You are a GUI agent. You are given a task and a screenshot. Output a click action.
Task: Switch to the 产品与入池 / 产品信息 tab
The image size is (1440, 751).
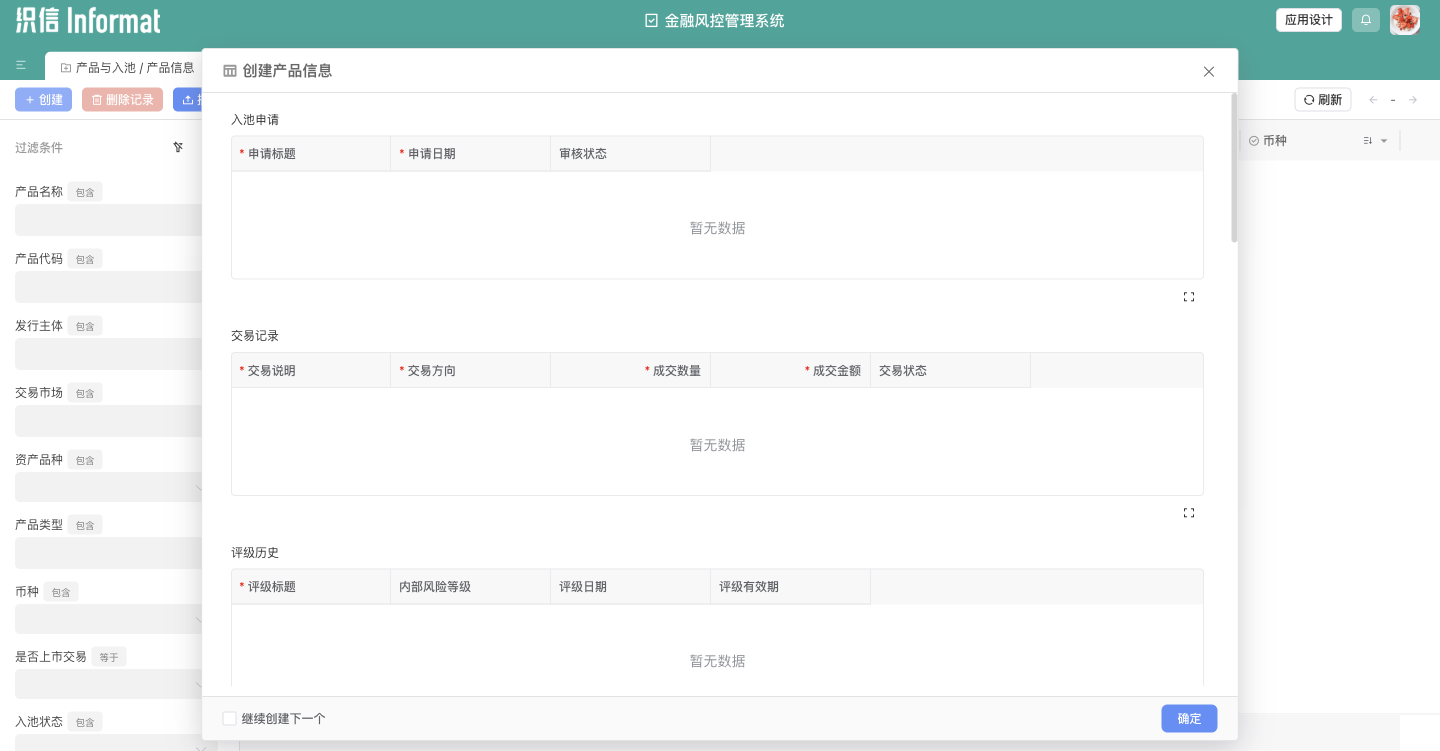[x=127, y=67]
